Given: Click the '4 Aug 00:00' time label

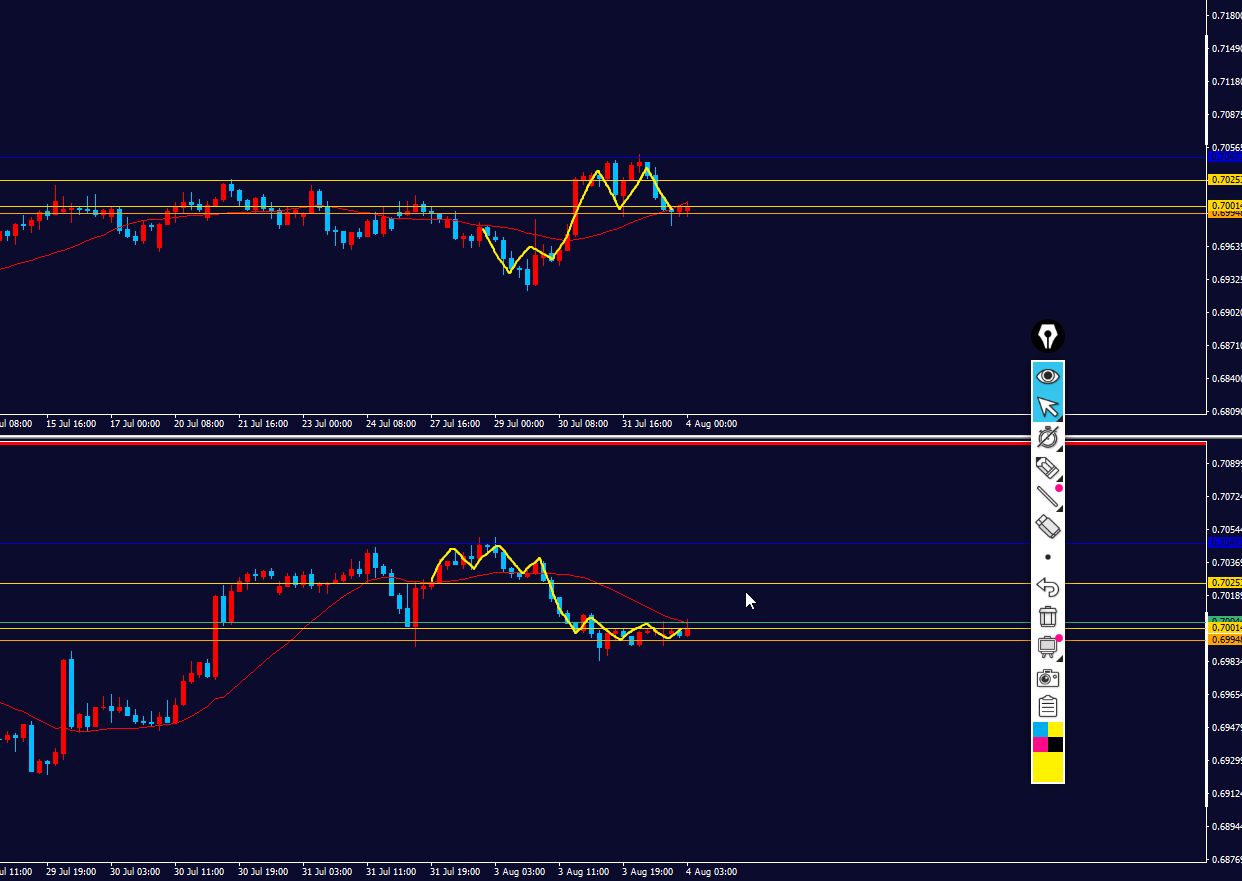Looking at the screenshot, I should click(x=711, y=424).
